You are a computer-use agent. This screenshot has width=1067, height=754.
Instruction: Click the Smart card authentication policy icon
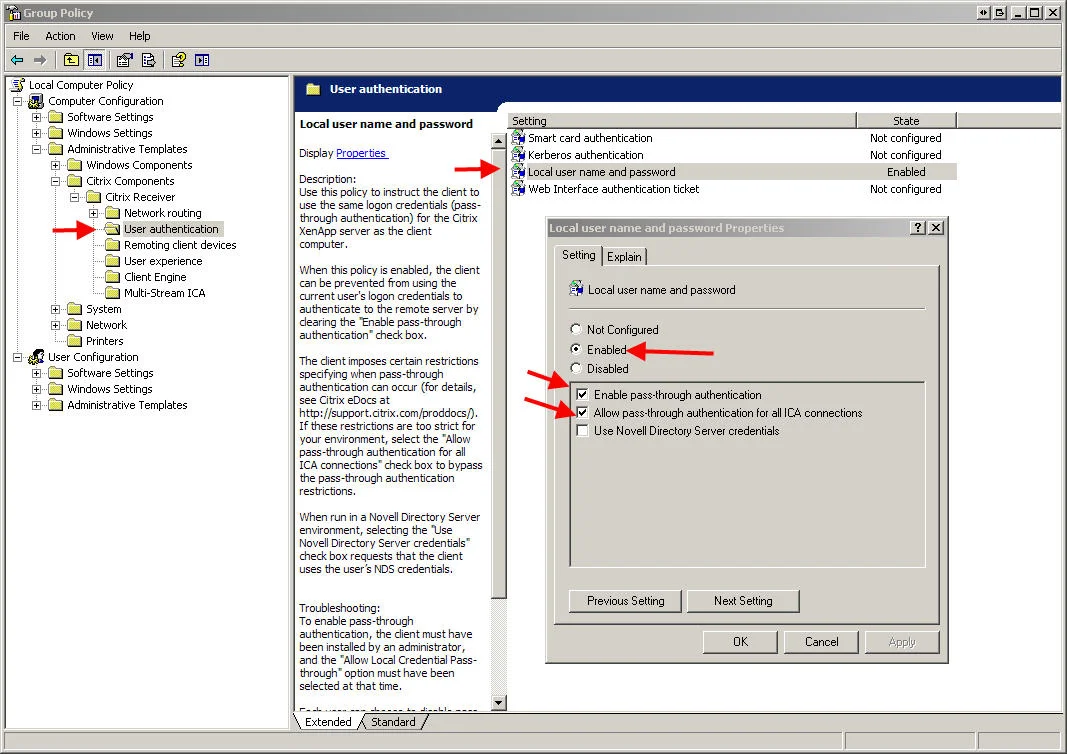(519, 138)
